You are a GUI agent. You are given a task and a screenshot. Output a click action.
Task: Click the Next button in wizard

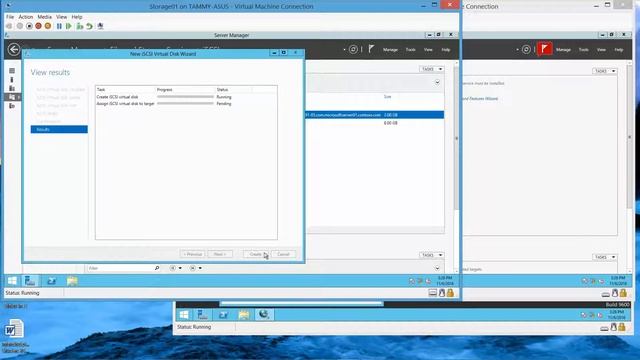click(220, 254)
